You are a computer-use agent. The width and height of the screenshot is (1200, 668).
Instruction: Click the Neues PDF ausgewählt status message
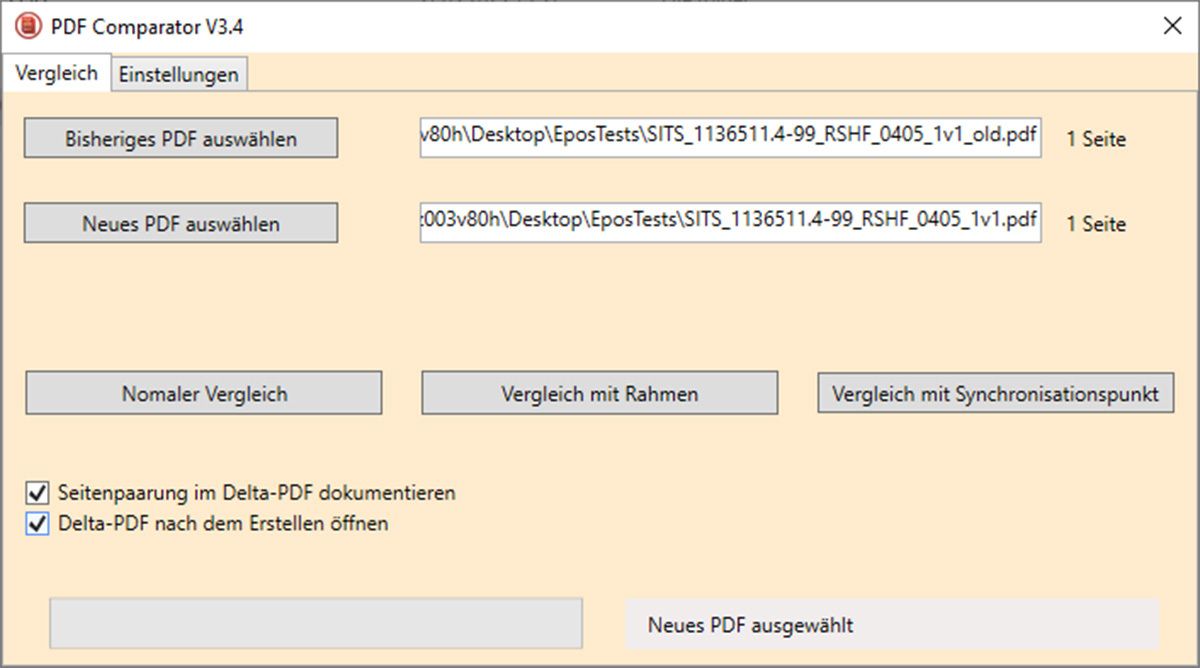coord(750,626)
